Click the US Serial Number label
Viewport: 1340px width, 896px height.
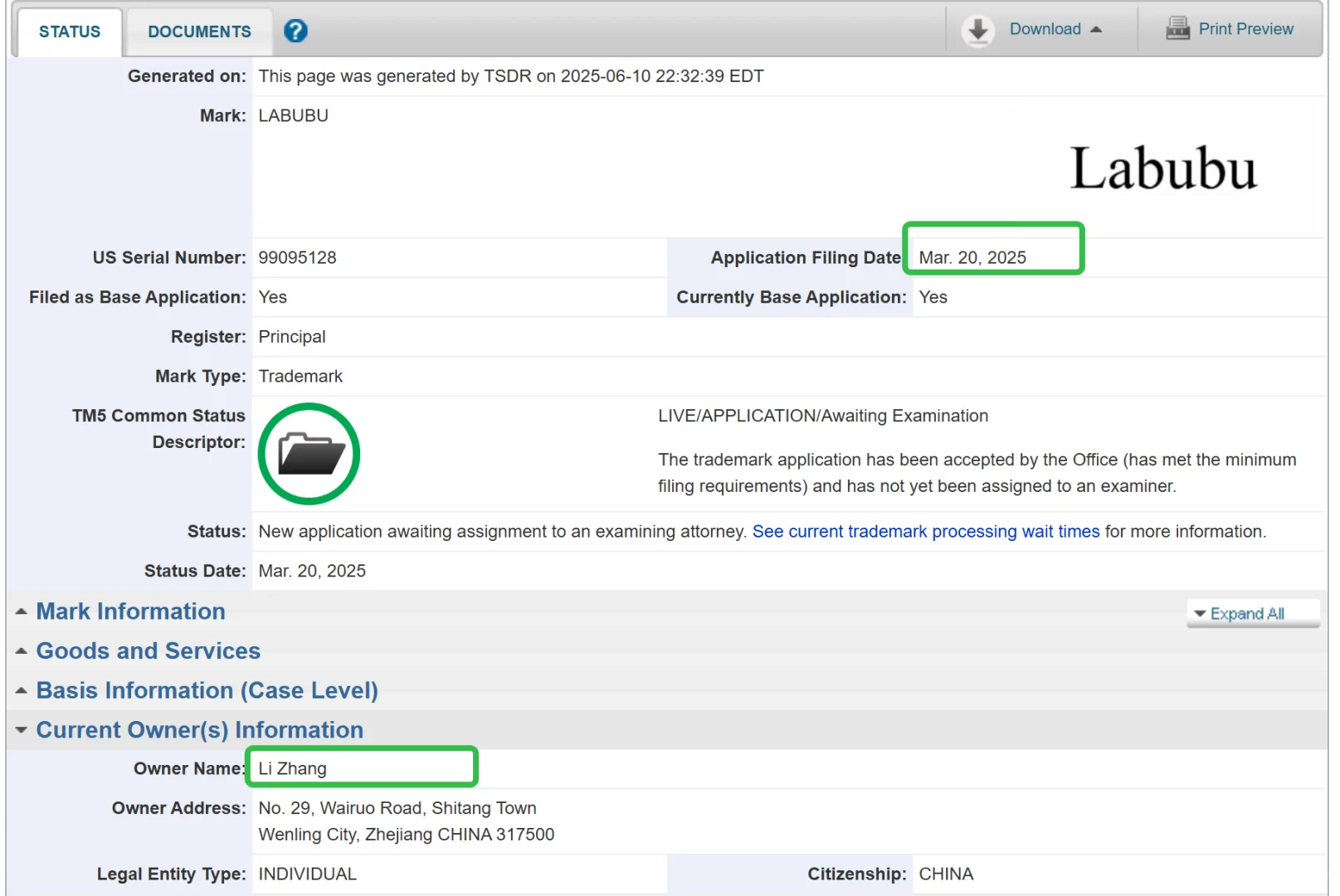click(169, 258)
